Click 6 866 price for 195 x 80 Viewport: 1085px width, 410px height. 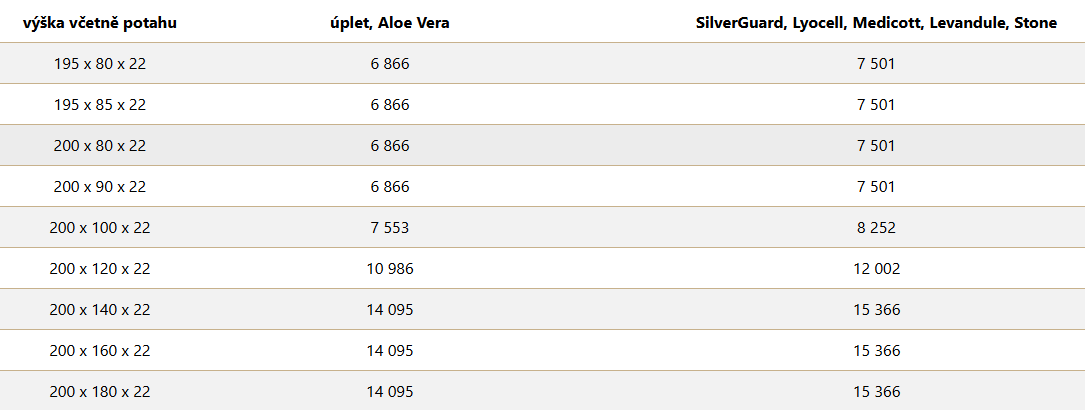(390, 64)
